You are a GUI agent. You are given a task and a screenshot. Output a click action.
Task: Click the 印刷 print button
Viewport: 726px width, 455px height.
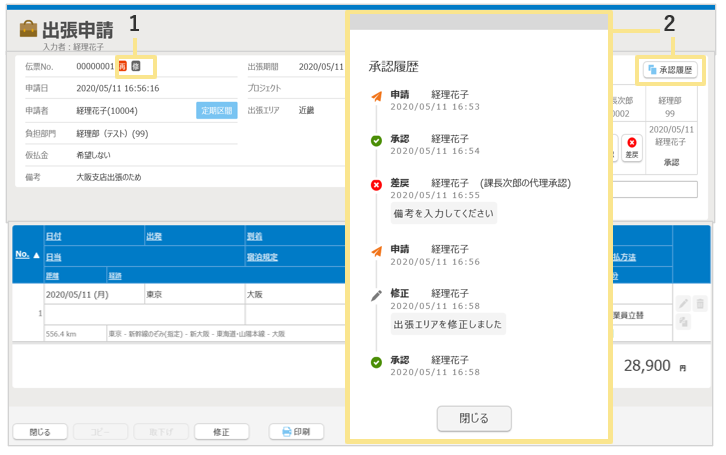coord(296,432)
